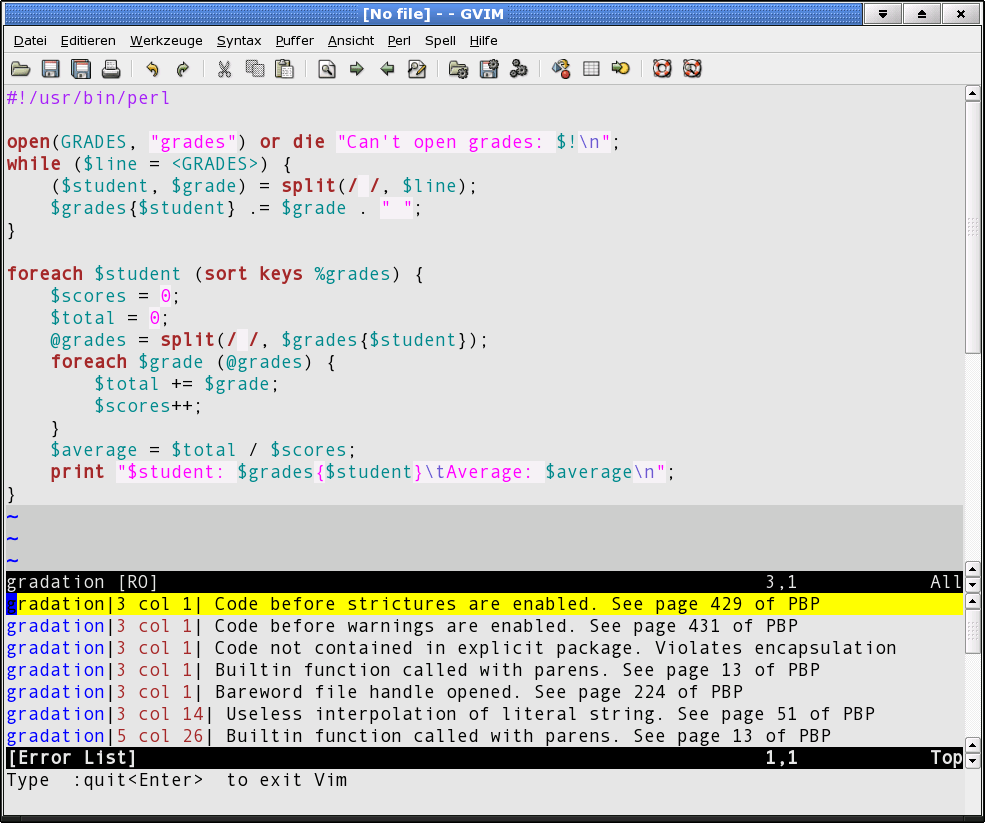Click the error list scrollbar up arrow
This screenshot has width=985, height=823.
972,602
